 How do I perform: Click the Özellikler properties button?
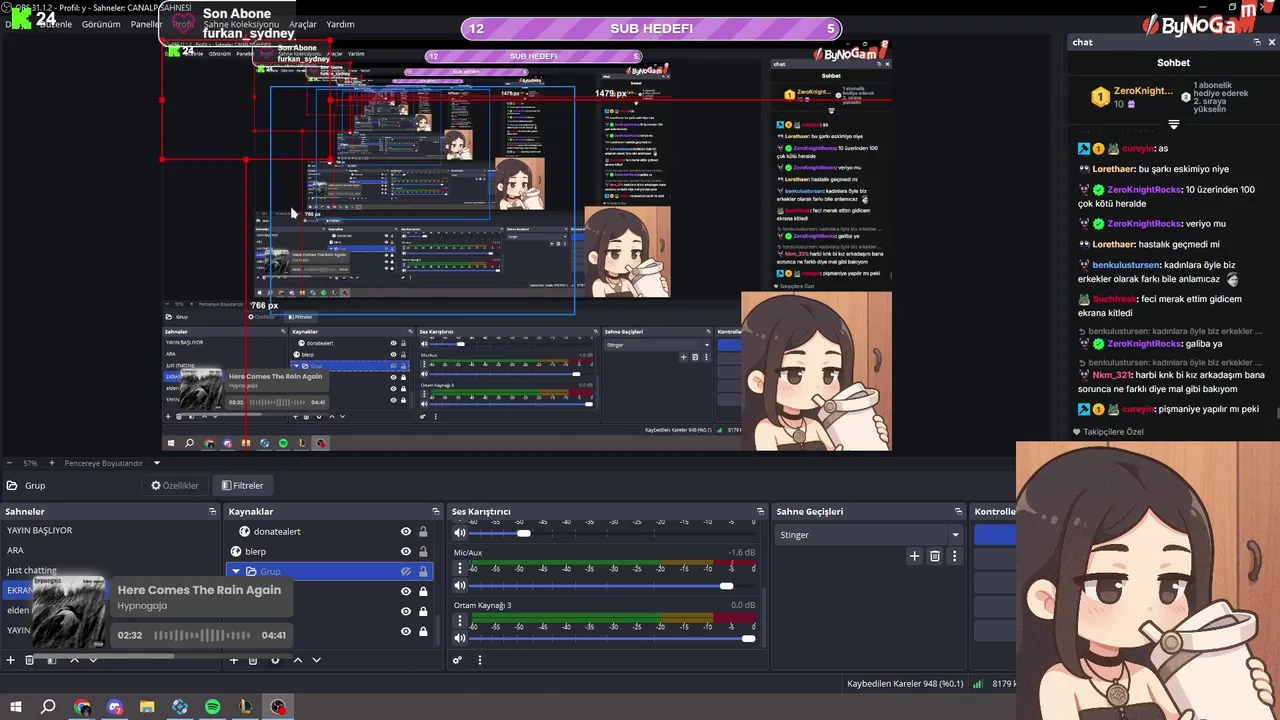(x=175, y=485)
